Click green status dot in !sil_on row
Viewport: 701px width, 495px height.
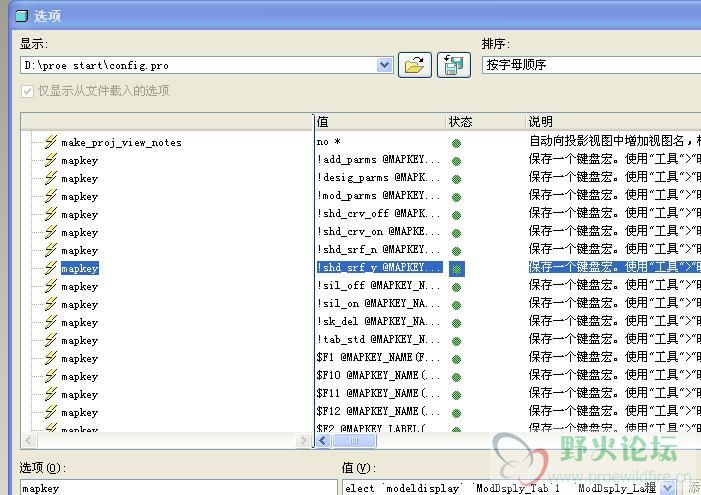click(x=456, y=305)
